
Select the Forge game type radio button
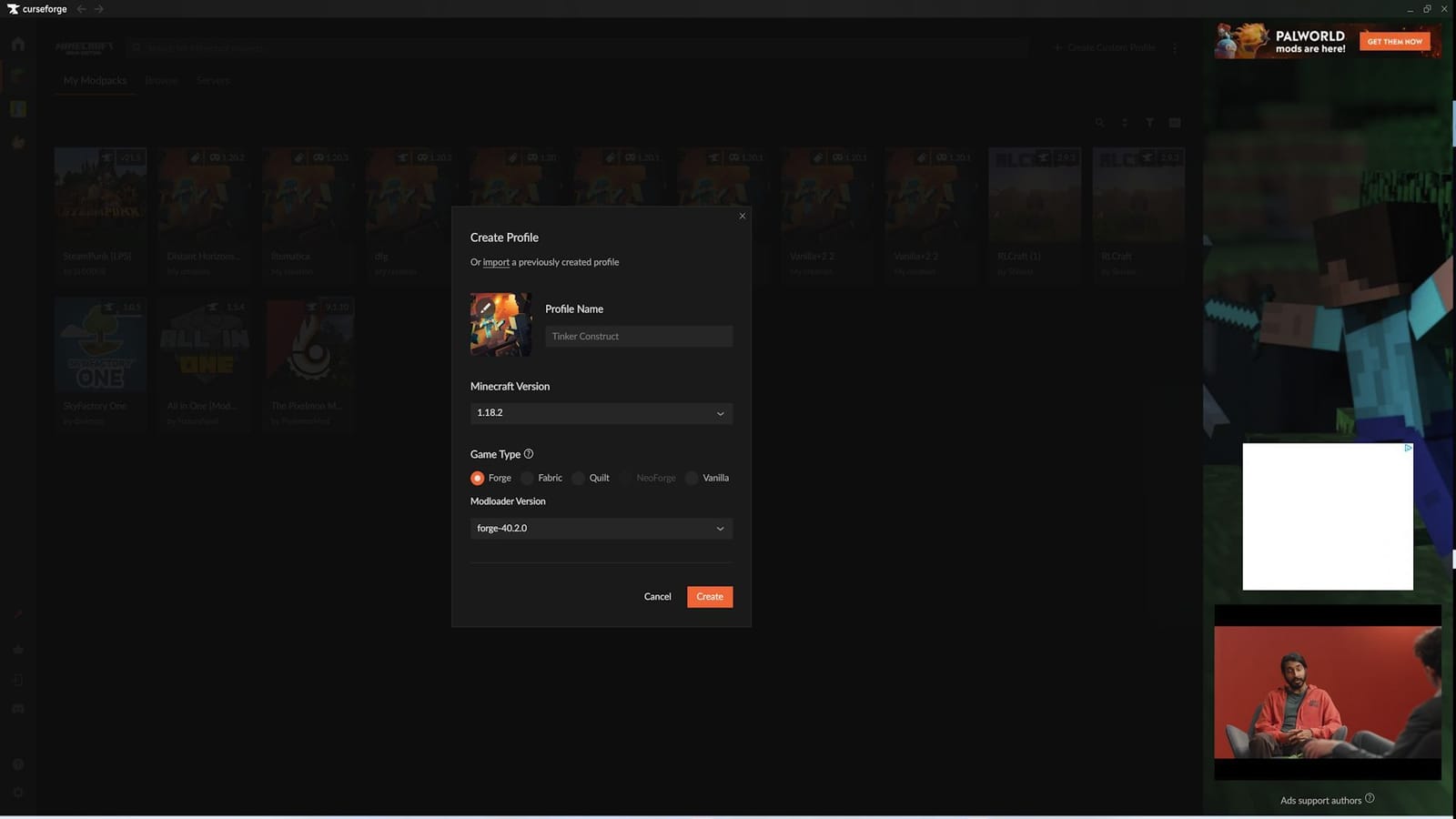(478, 478)
